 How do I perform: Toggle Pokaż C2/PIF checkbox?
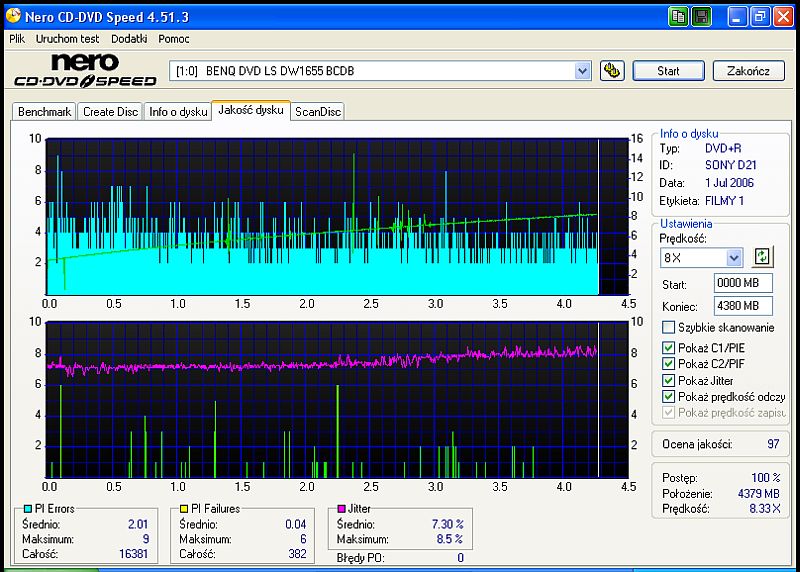click(x=668, y=364)
